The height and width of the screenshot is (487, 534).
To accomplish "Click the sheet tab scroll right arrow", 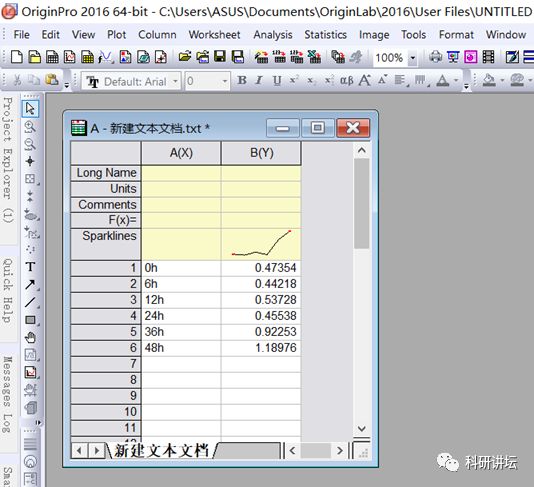I will [96, 451].
